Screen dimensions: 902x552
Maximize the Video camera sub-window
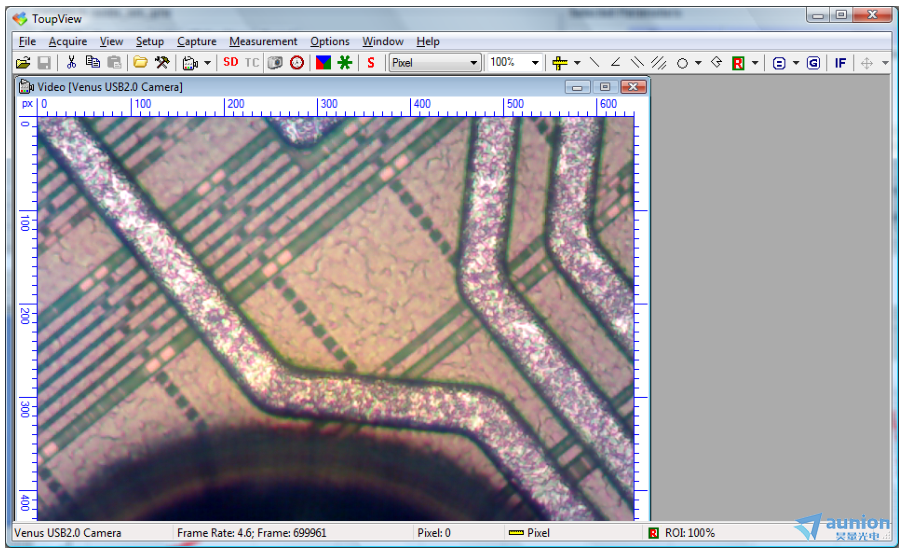point(605,87)
